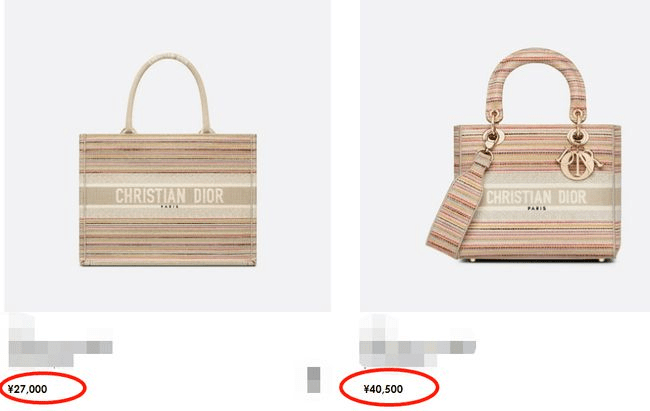
Task: Select the blurred product title under the Lady Dior bag
Action: (417, 353)
